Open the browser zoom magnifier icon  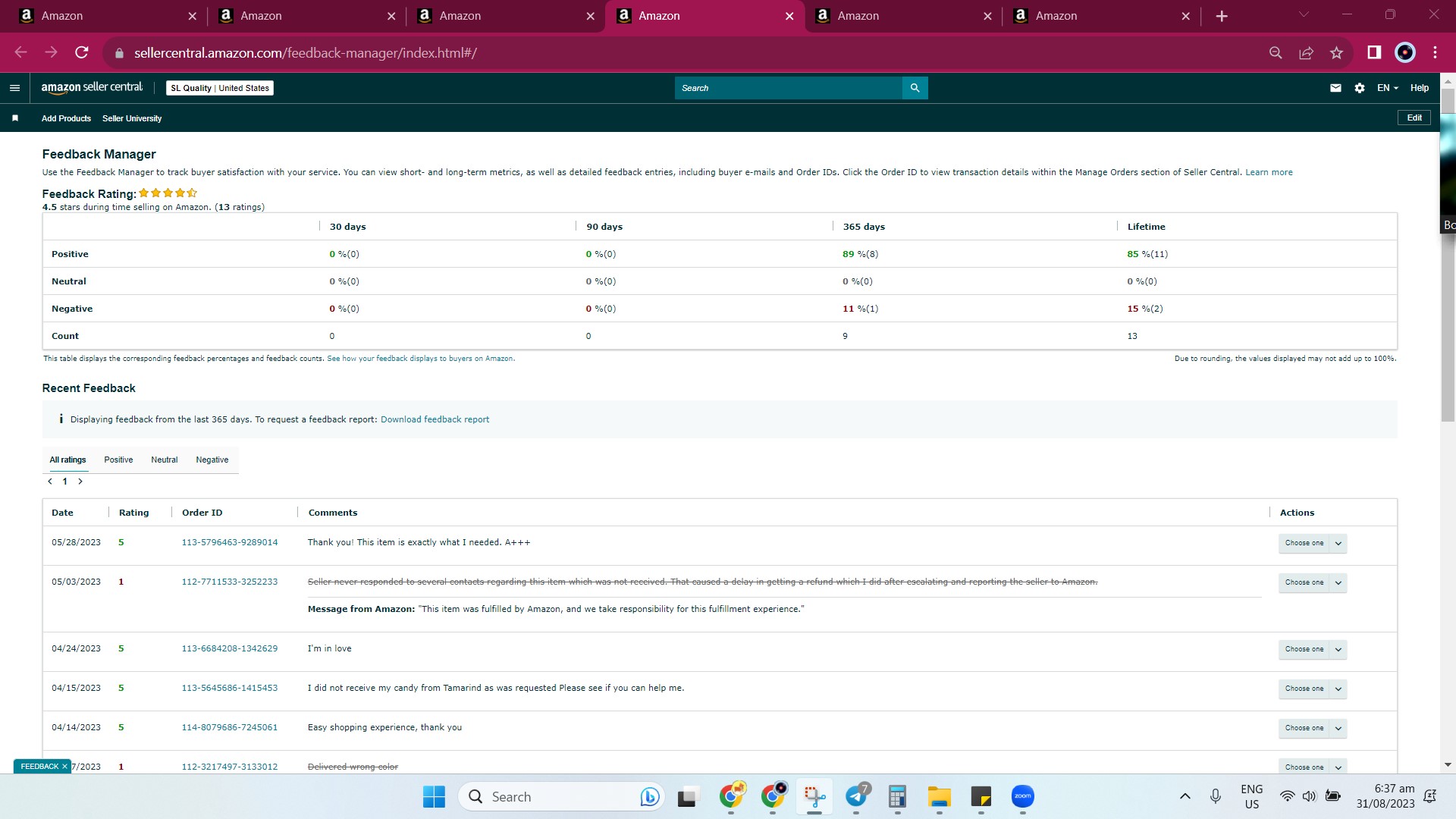coord(1276,52)
